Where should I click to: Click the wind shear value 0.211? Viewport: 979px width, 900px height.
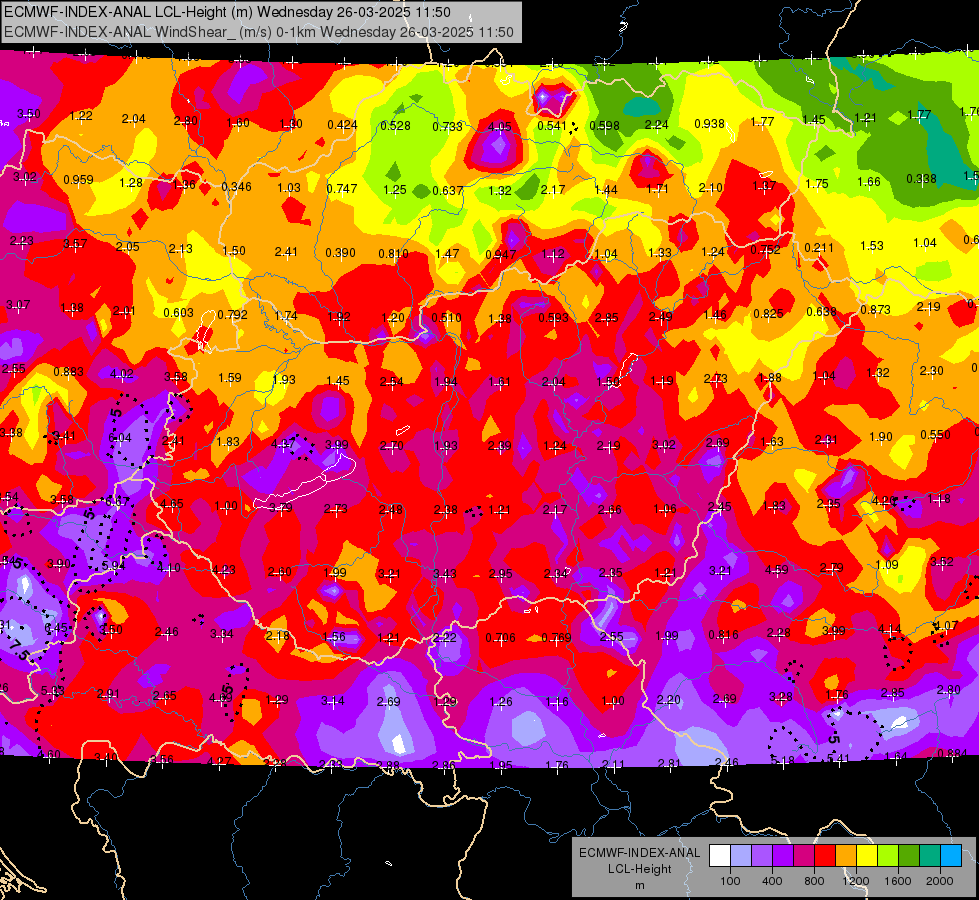point(819,248)
